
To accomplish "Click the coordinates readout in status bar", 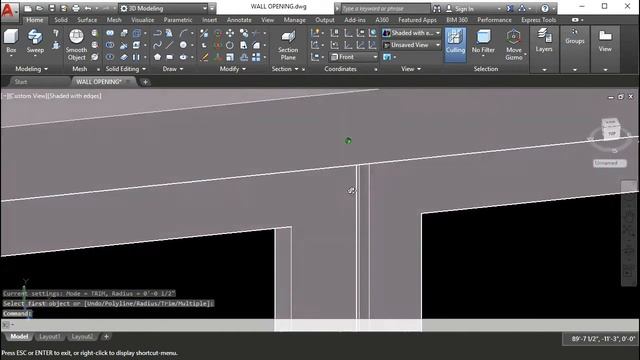I will (x=603, y=339).
